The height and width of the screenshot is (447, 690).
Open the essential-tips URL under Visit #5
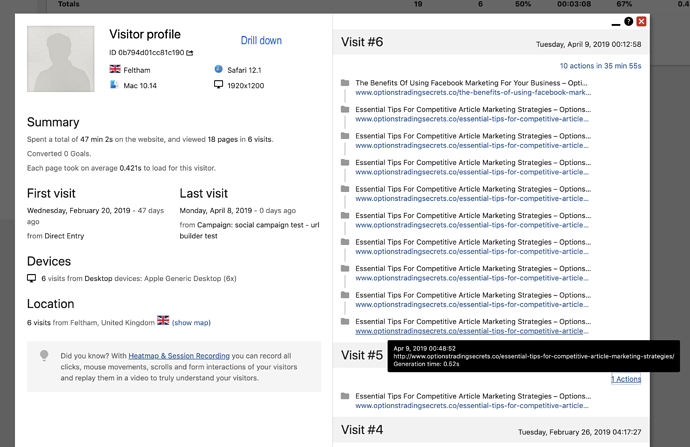[x=472, y=406]
